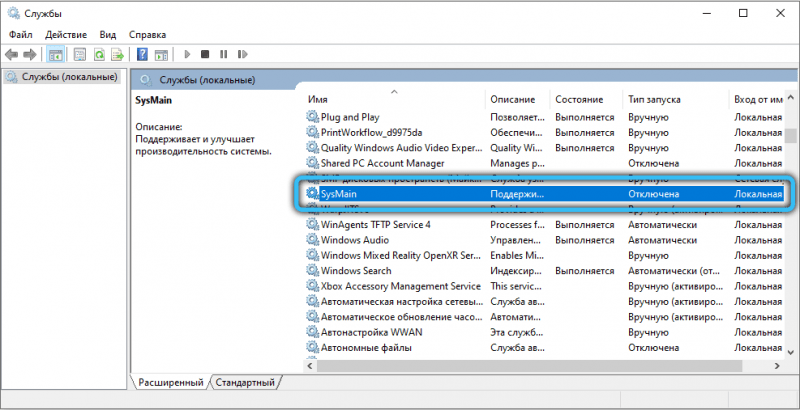Select the Автономные файлы service
This screenshot has width=800, height=410.
click(x=366, y=347)
